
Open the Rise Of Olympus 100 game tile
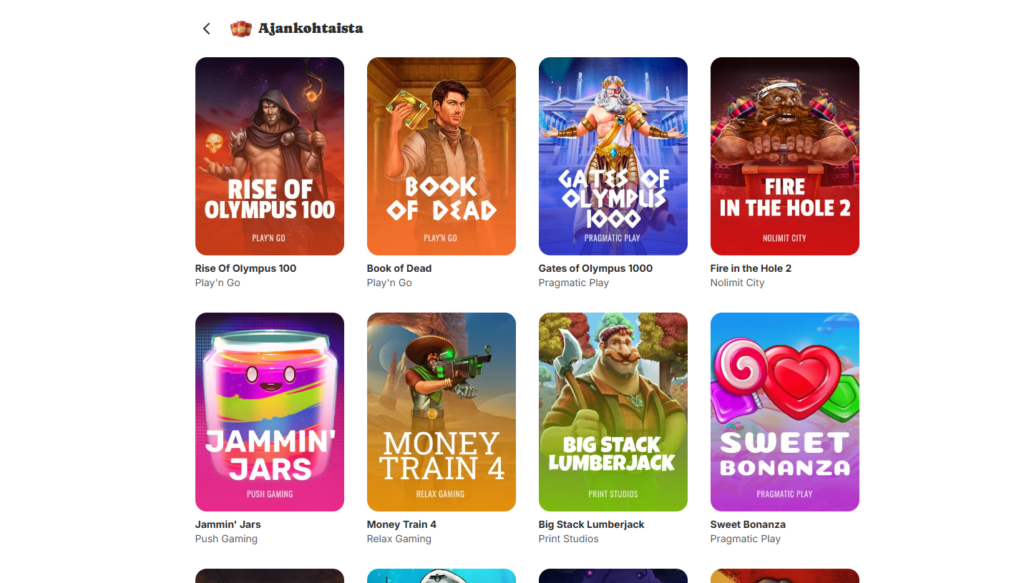click(x=270, y=156)
